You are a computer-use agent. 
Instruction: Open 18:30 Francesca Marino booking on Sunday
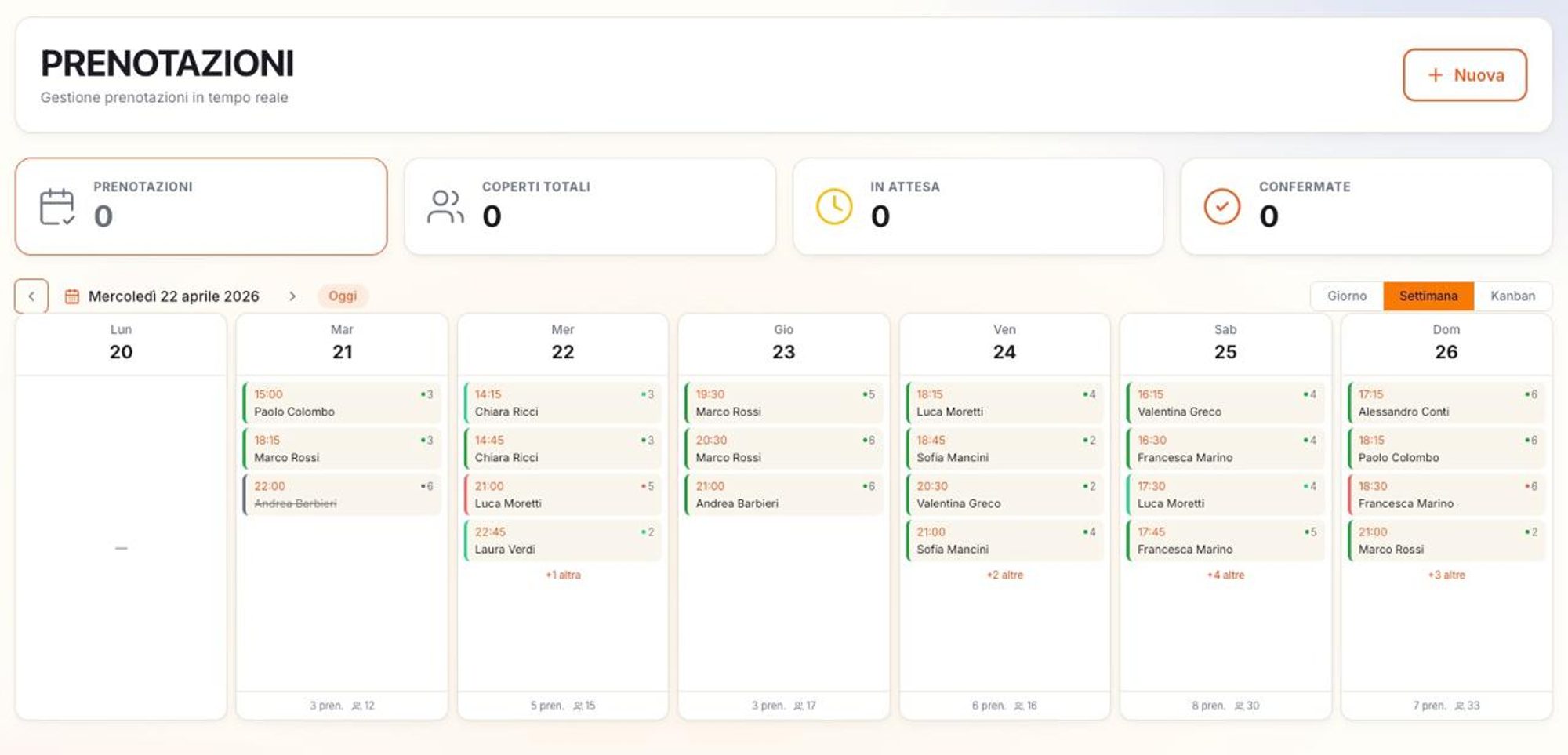tap(1446, 495)
